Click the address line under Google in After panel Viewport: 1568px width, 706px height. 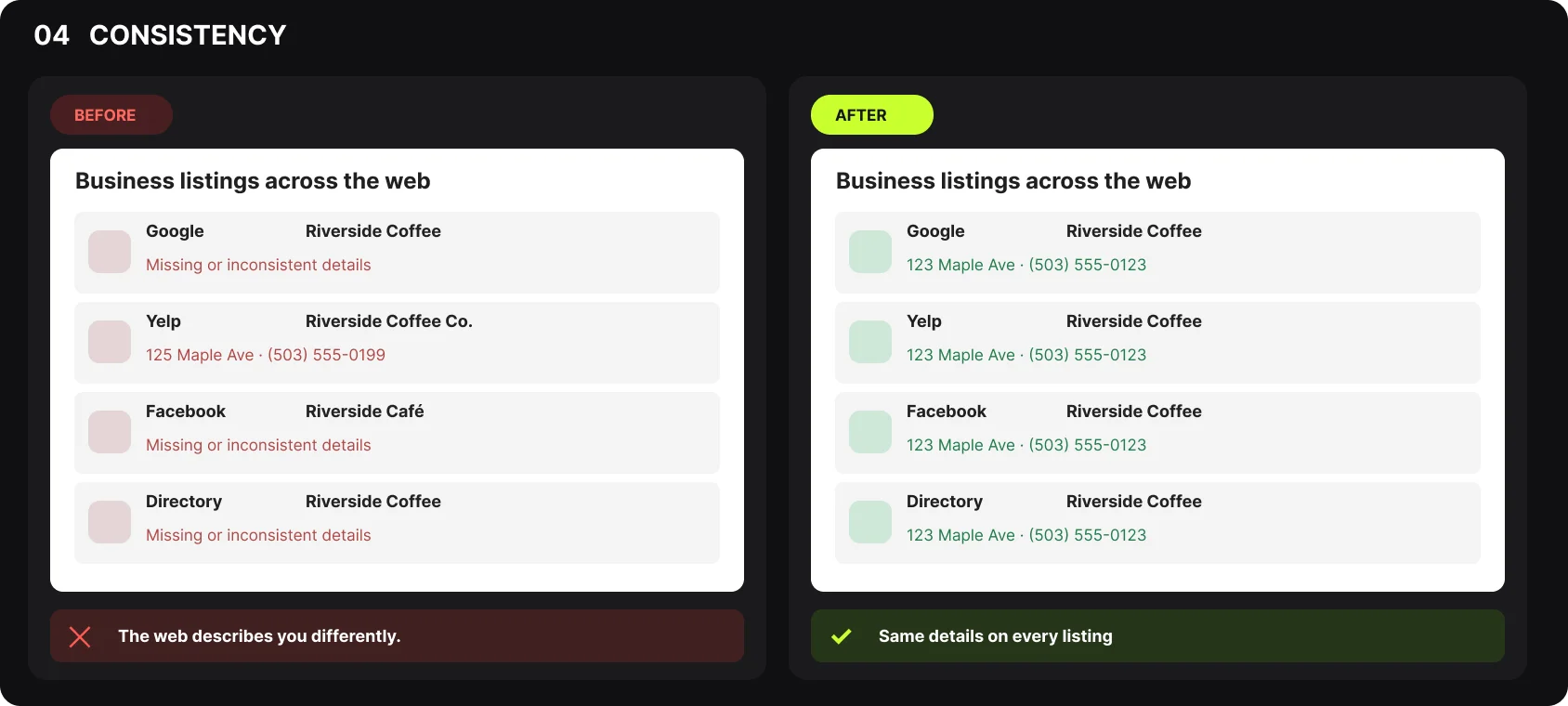tap(1026, 265)
